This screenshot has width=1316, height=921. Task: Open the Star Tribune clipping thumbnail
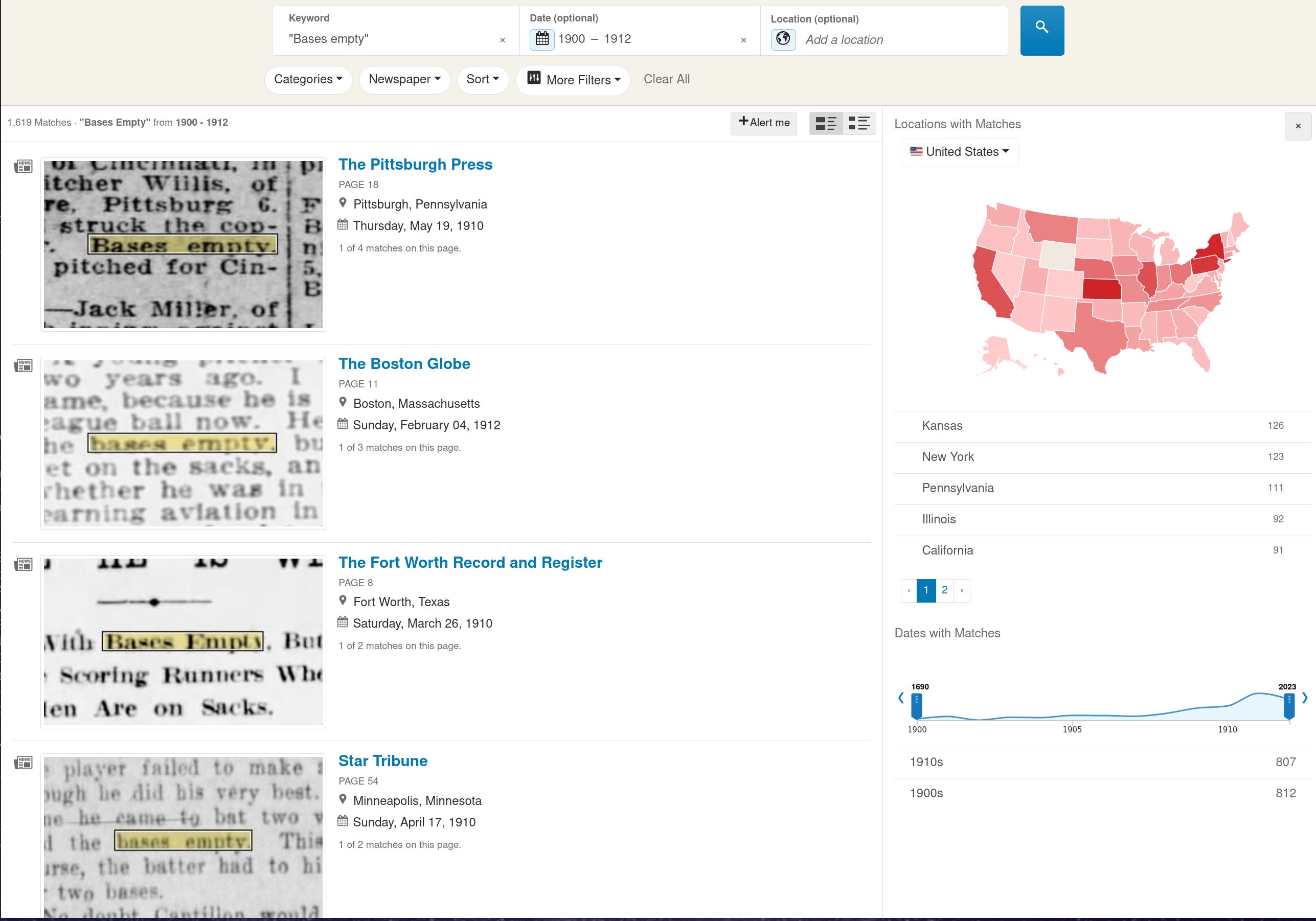tap(184, 837)
